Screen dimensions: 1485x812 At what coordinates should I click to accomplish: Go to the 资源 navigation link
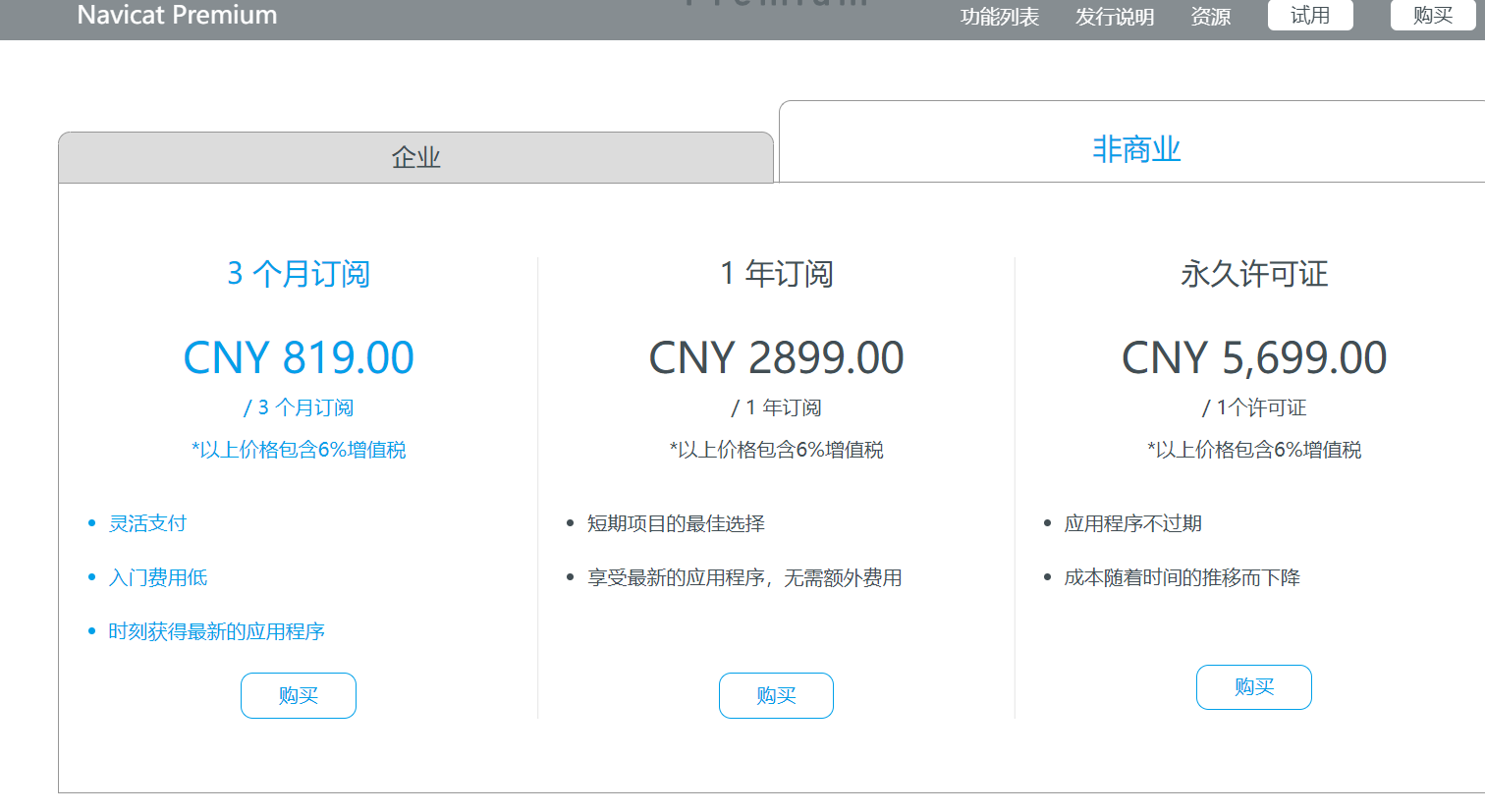[1210, 17]
